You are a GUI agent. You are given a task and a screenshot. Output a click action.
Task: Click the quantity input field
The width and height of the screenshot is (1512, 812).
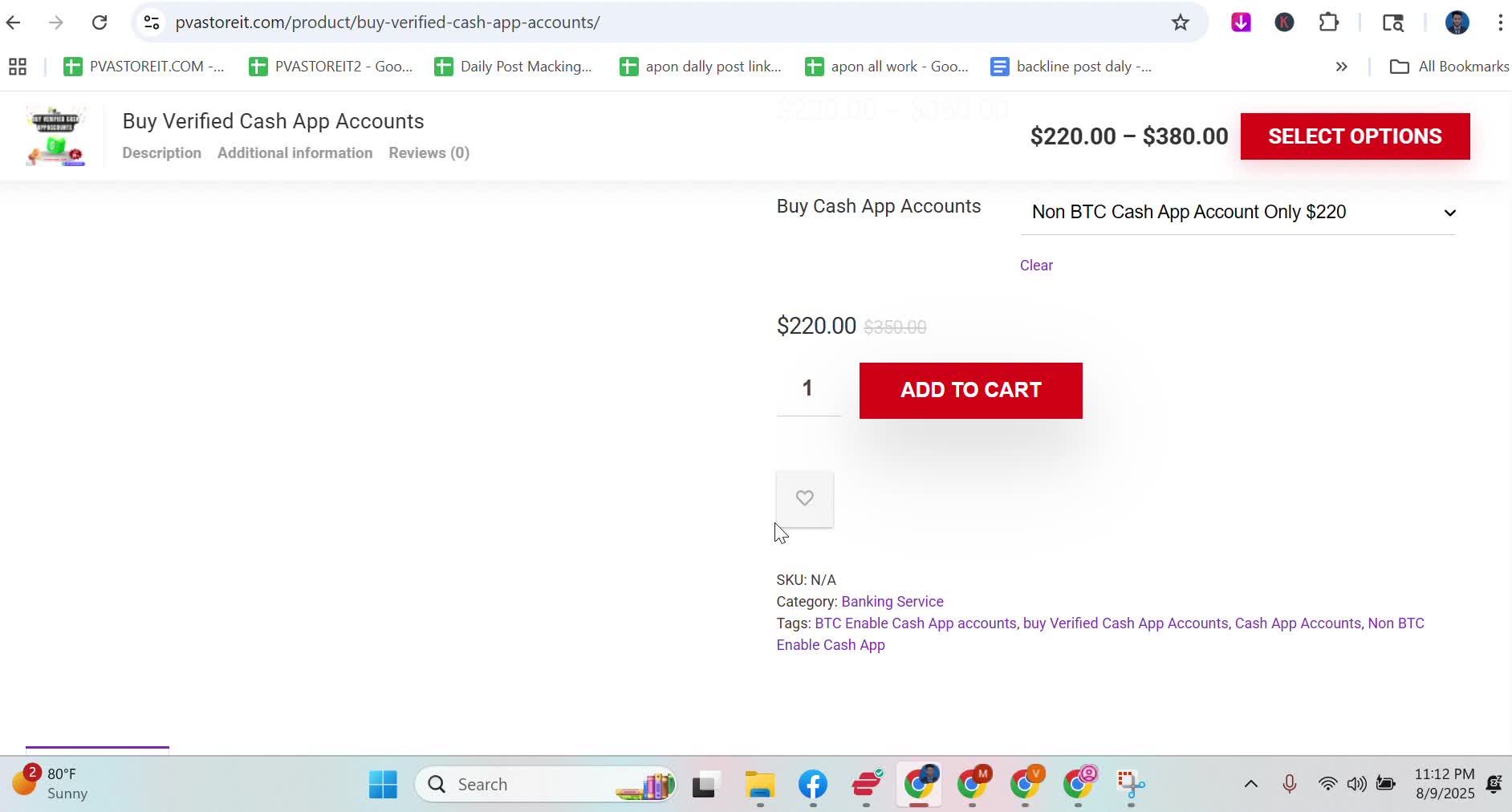pos(807,389)
